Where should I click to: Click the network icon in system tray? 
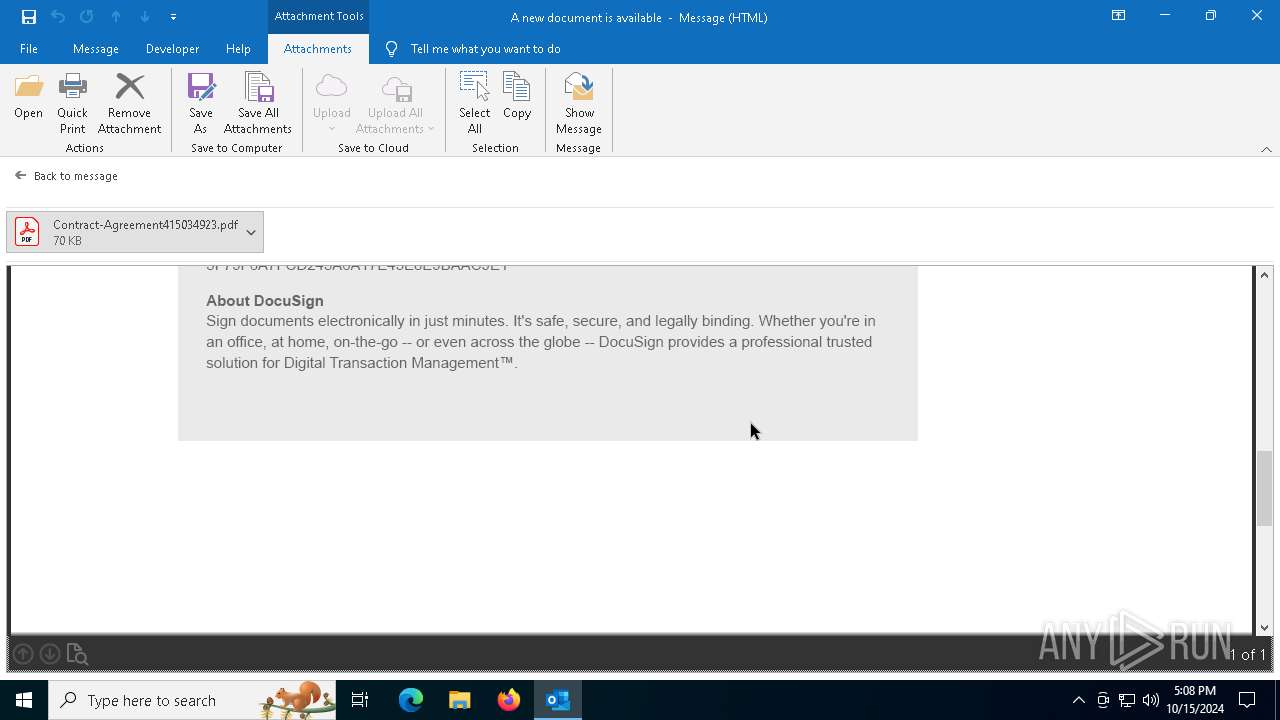(x=1127, y=700)
